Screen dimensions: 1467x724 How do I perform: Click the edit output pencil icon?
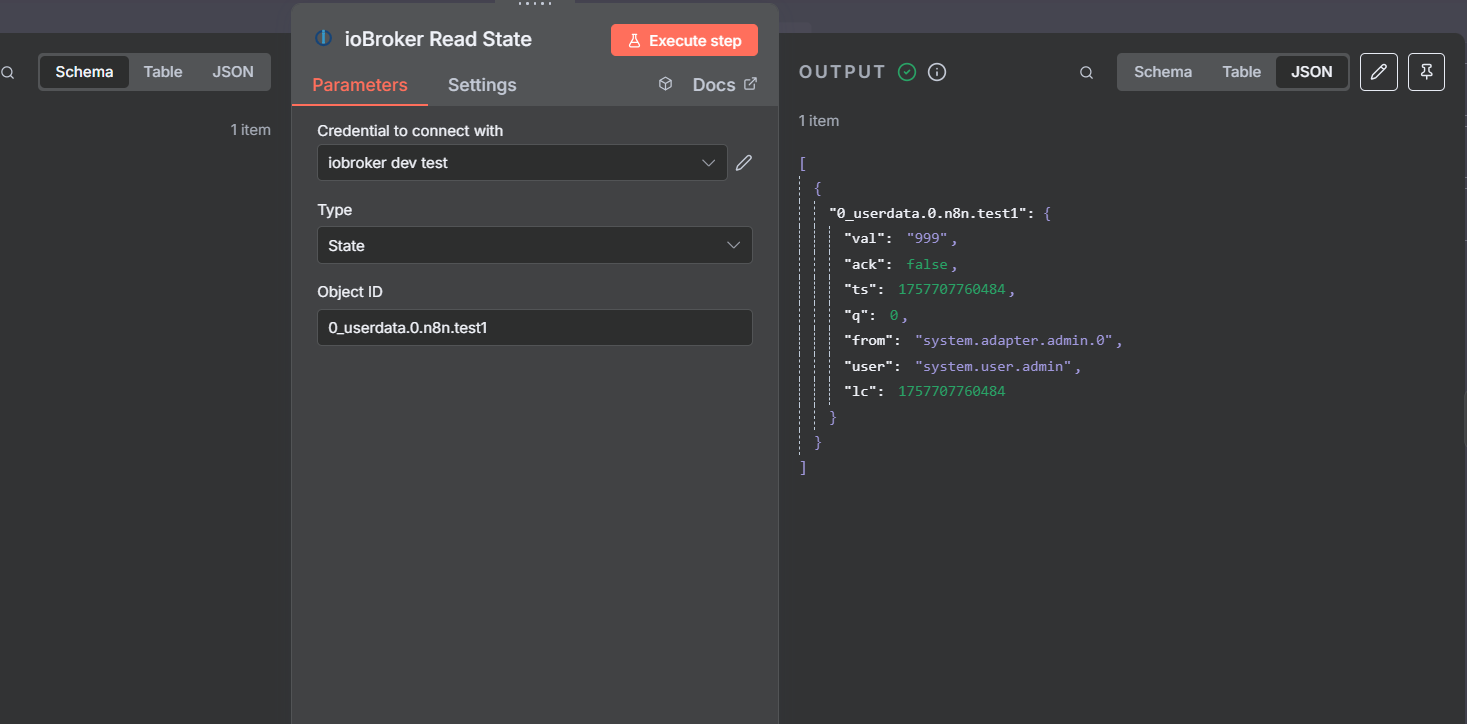point(1379,72)
